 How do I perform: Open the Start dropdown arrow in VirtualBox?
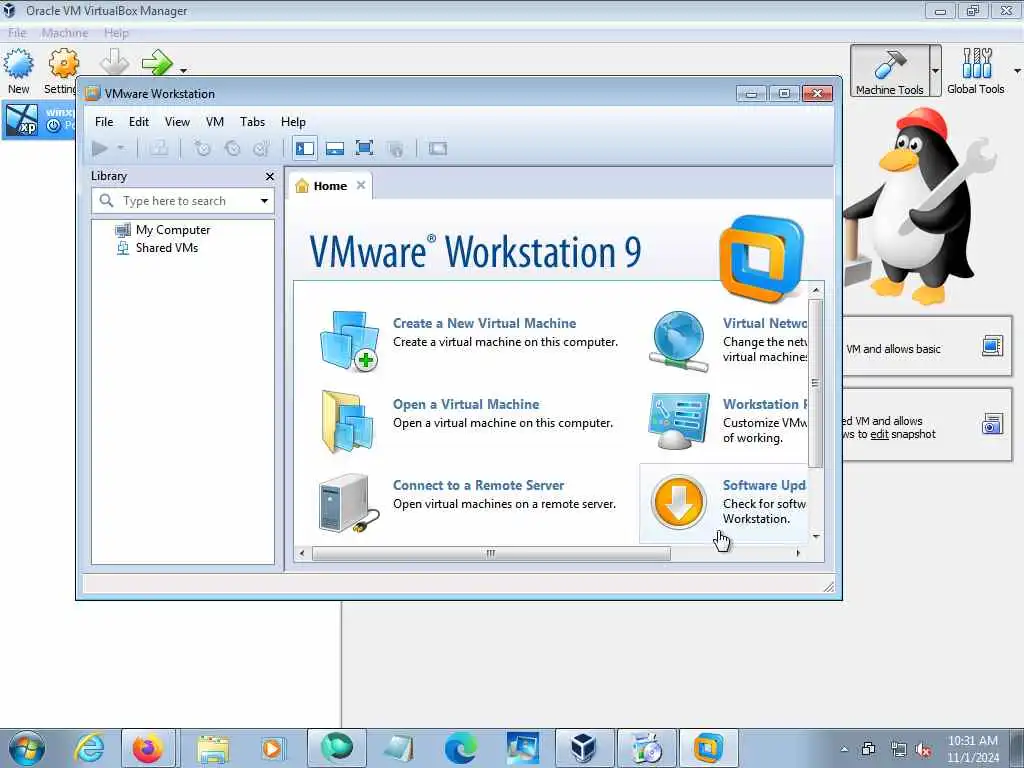[184, 71]
